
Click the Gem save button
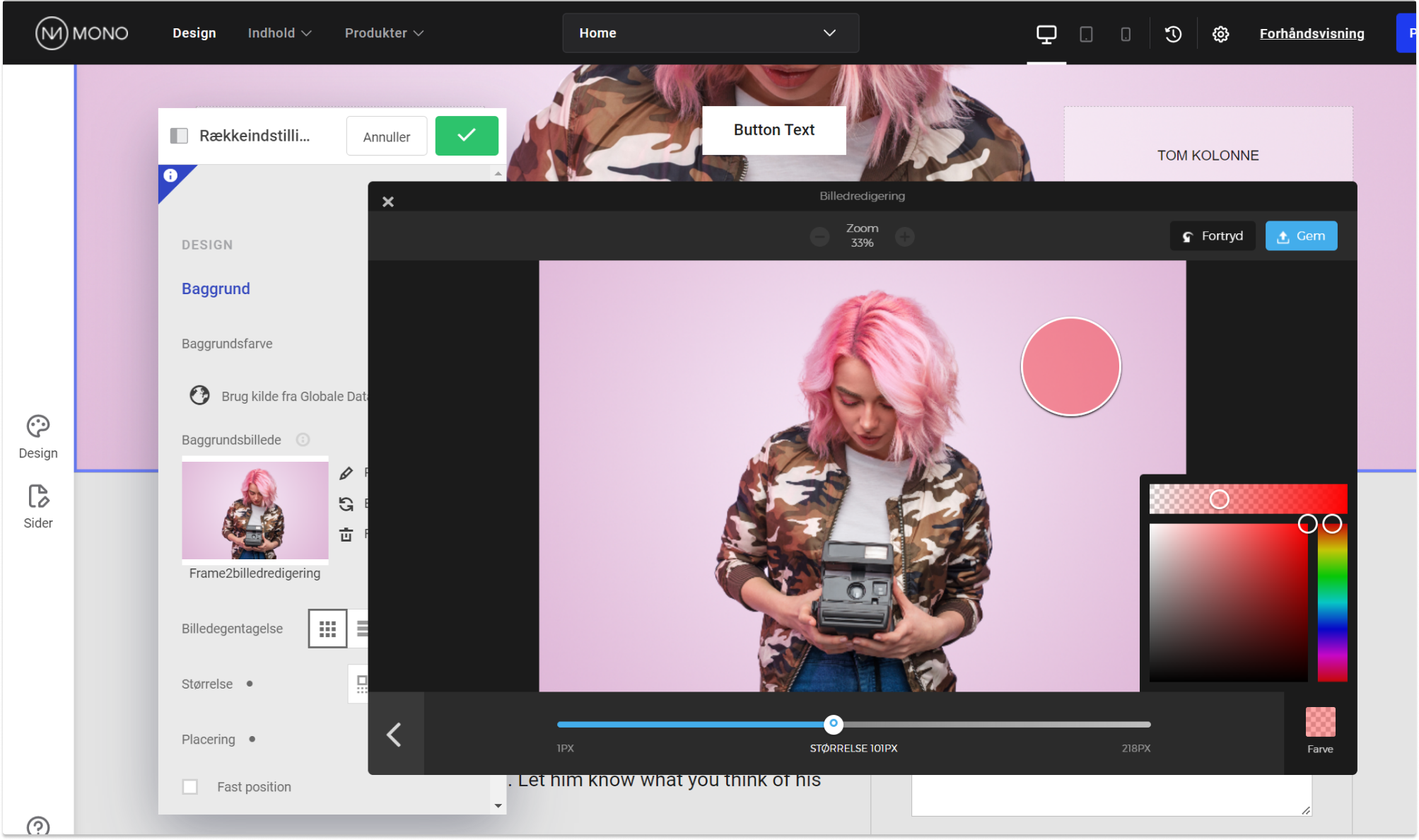(x=1300, y=236)
